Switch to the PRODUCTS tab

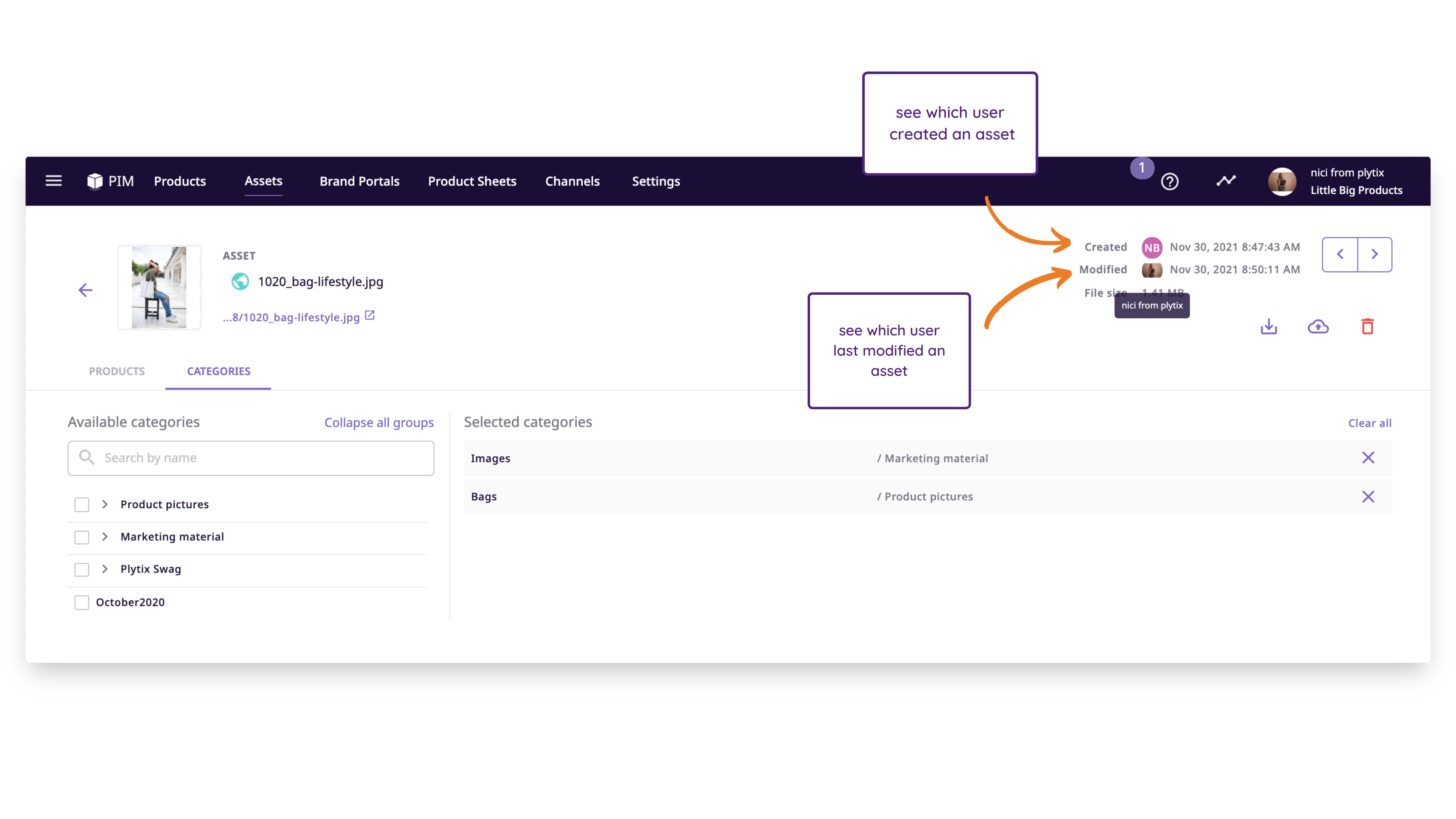(117, 371)
